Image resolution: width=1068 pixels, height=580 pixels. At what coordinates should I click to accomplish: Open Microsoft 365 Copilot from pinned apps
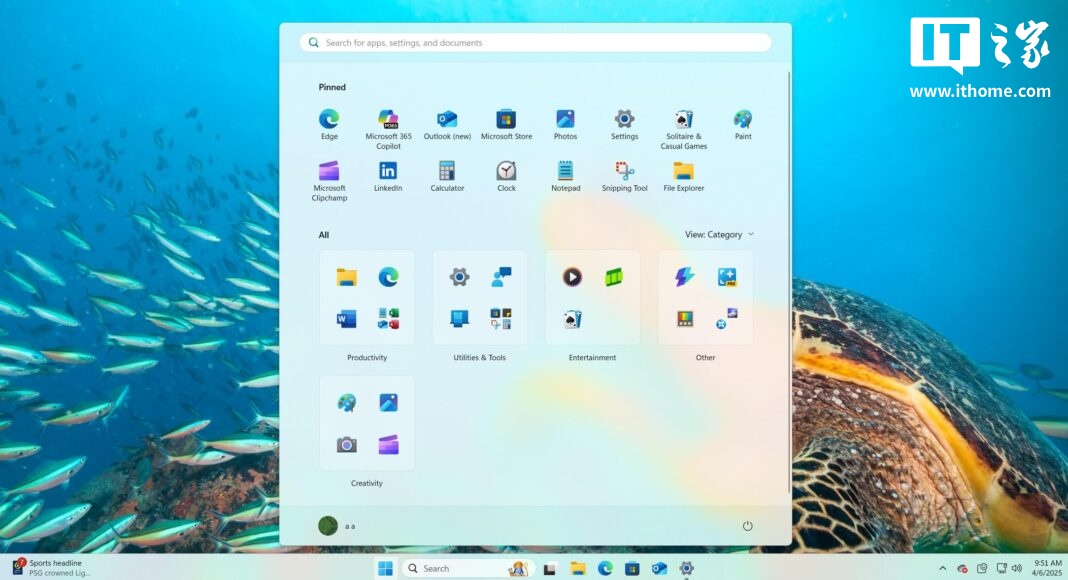pyautogui.click(x=388, y=129)
